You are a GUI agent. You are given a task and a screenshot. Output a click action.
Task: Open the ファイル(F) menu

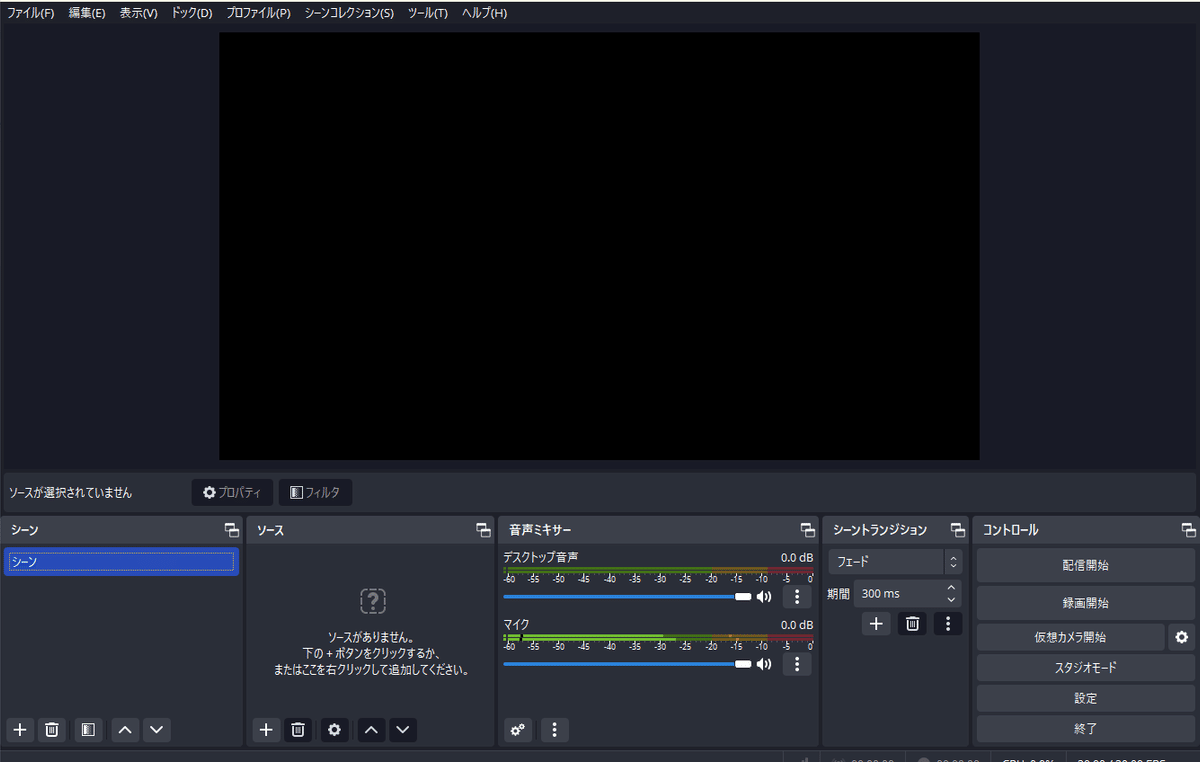click(x=30, y=13)
